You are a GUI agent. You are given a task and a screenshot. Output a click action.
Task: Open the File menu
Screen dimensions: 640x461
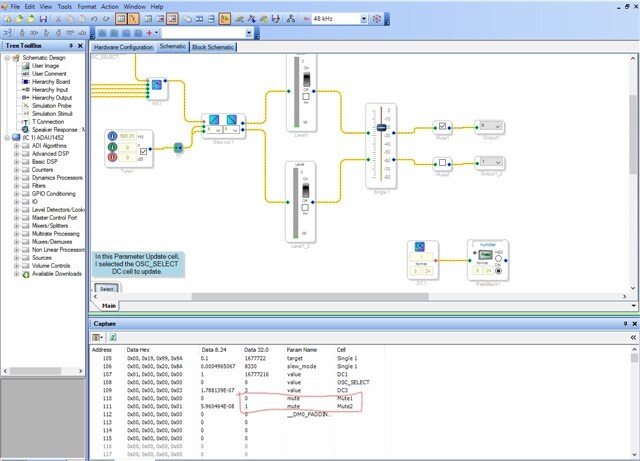point(15,7)
